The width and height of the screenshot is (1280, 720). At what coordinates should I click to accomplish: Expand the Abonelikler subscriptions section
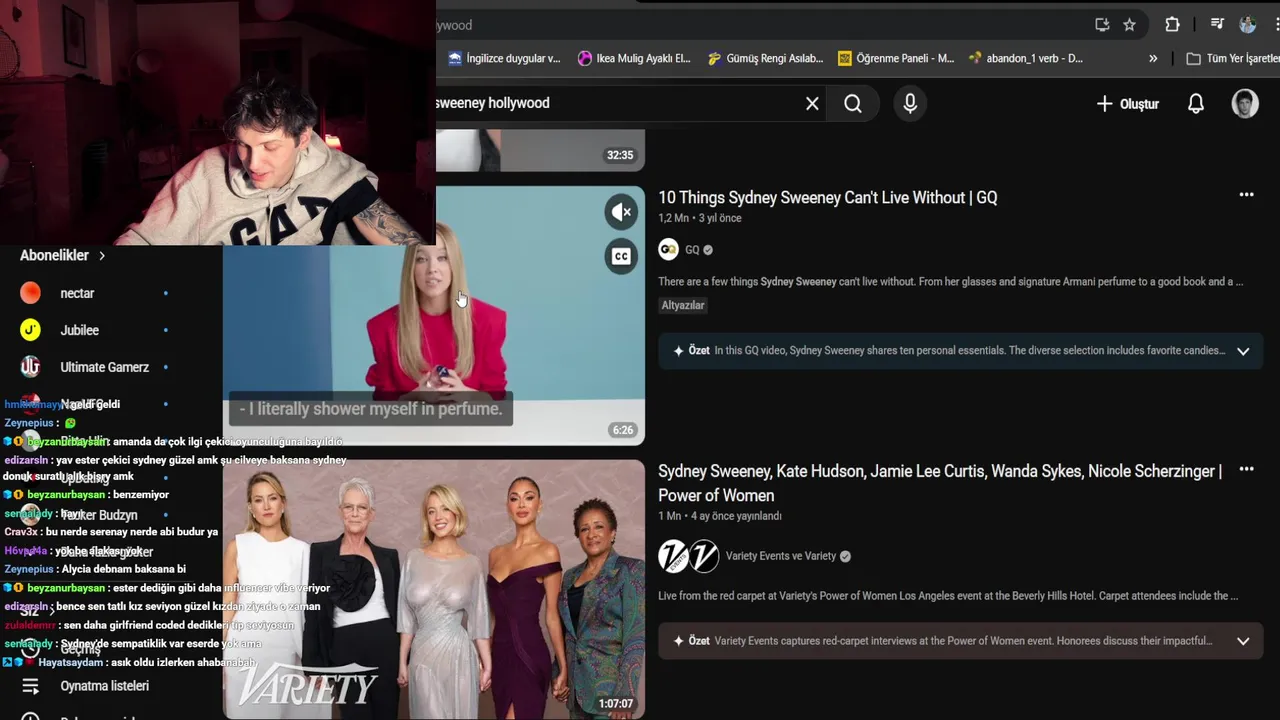coord(63,255)
